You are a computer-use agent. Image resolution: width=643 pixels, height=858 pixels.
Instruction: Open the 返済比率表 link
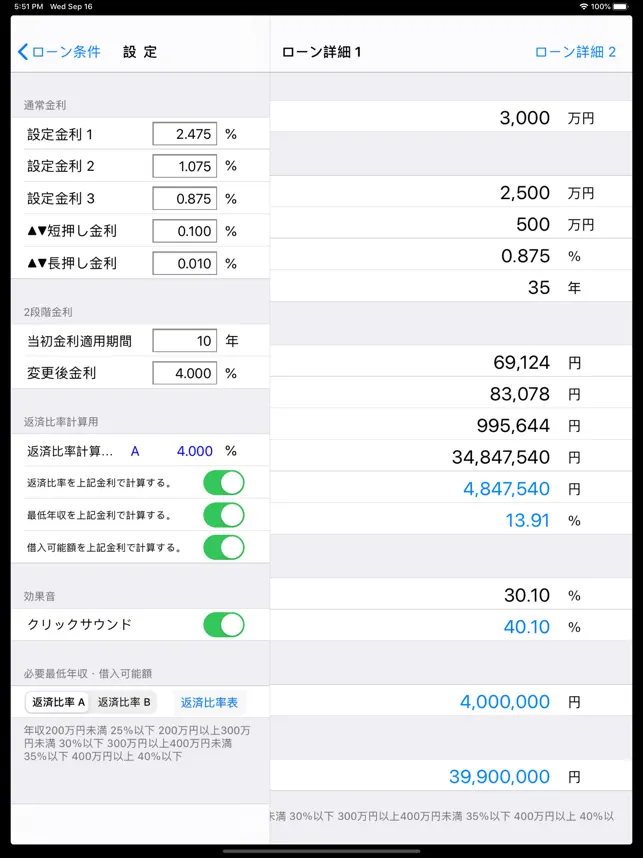point(209,703)
